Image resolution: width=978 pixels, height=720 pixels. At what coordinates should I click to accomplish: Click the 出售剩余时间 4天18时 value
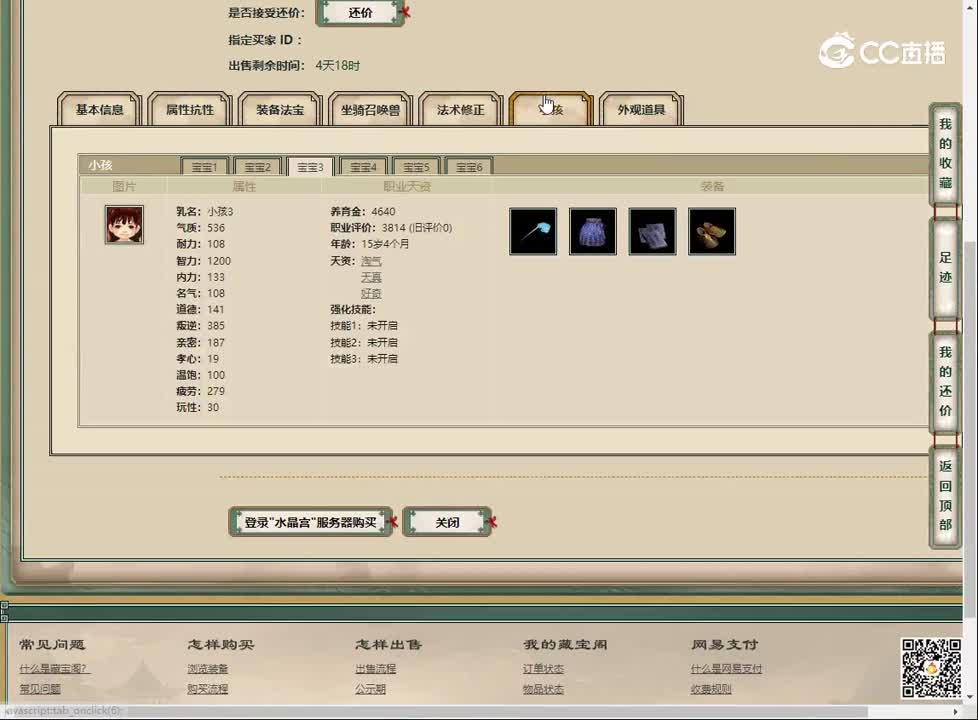click(337, 65)
